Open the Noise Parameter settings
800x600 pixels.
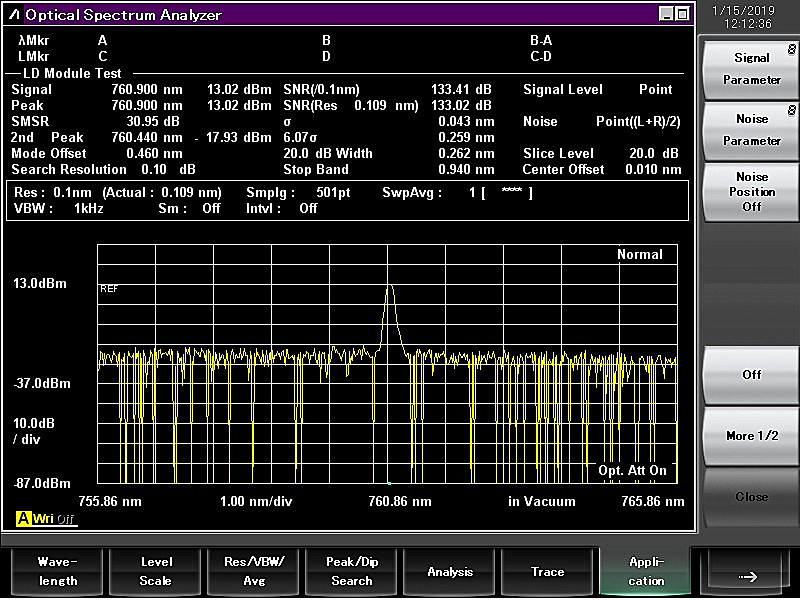751,129
